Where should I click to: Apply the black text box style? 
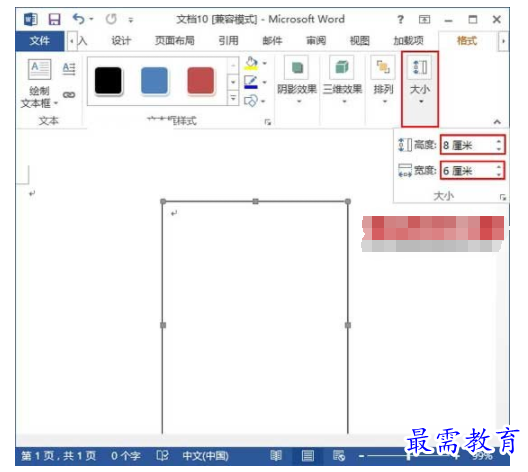tap(108, 80)
